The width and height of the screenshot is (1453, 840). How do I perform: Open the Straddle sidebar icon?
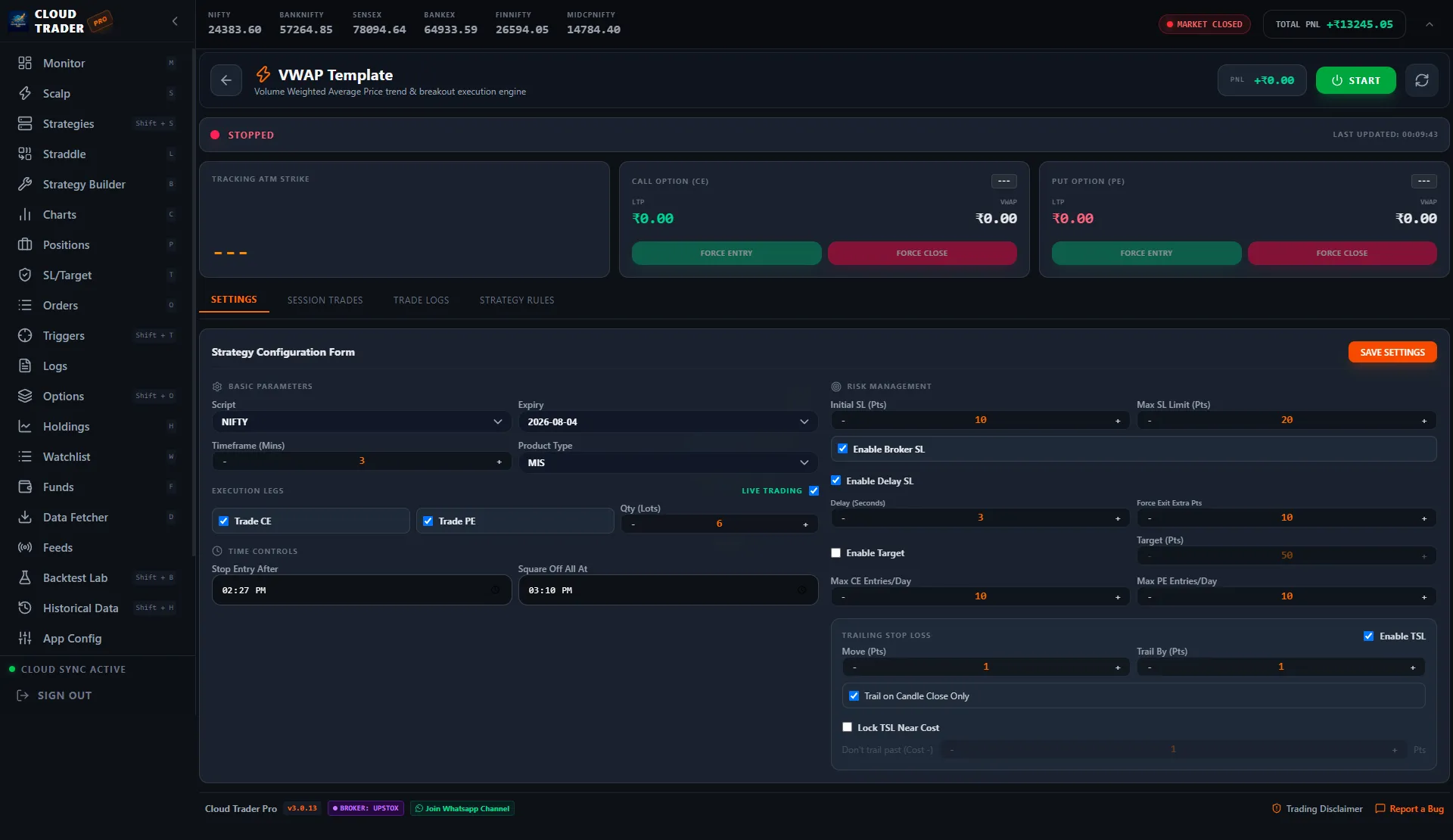[x=25, y=154]
